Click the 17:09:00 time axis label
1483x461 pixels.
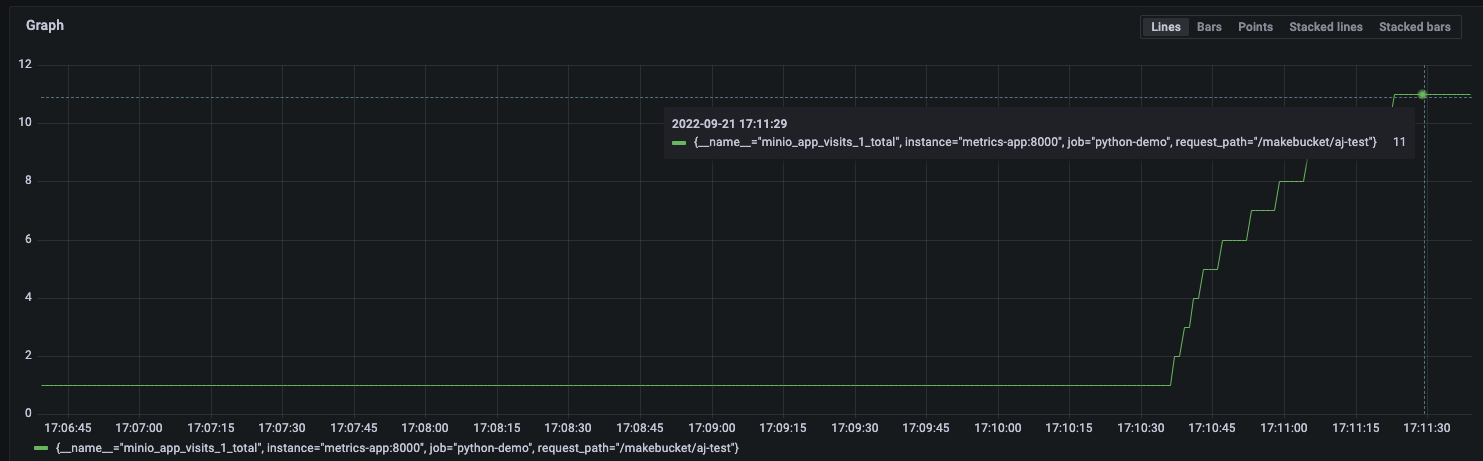click(711, 428)
